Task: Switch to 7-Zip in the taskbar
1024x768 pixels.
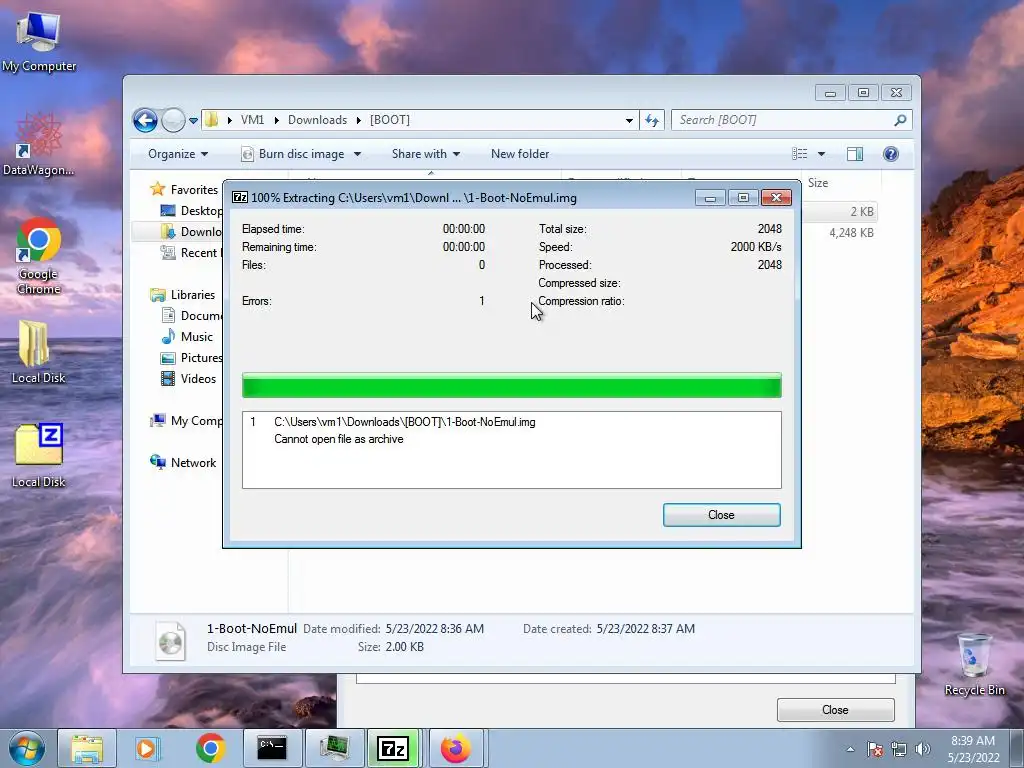Action: 394,748
